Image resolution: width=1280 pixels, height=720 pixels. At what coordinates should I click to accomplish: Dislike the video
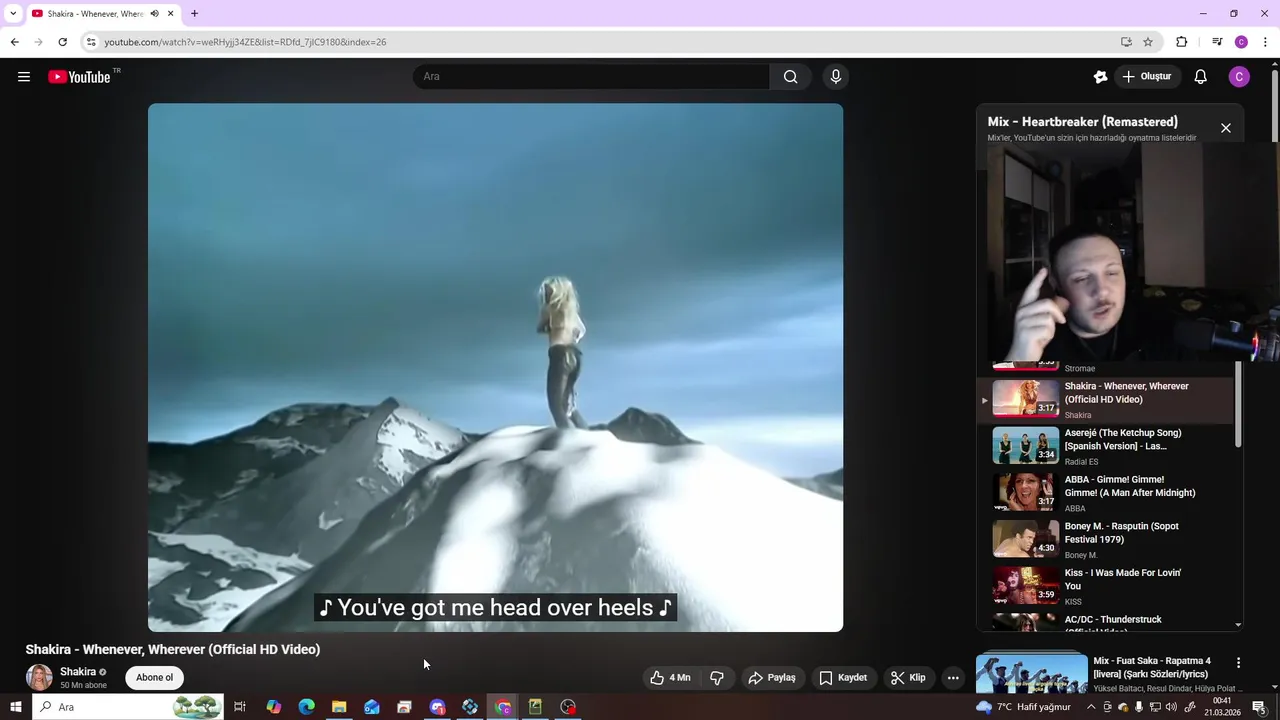pyautogui.click(x=717, y=678)
